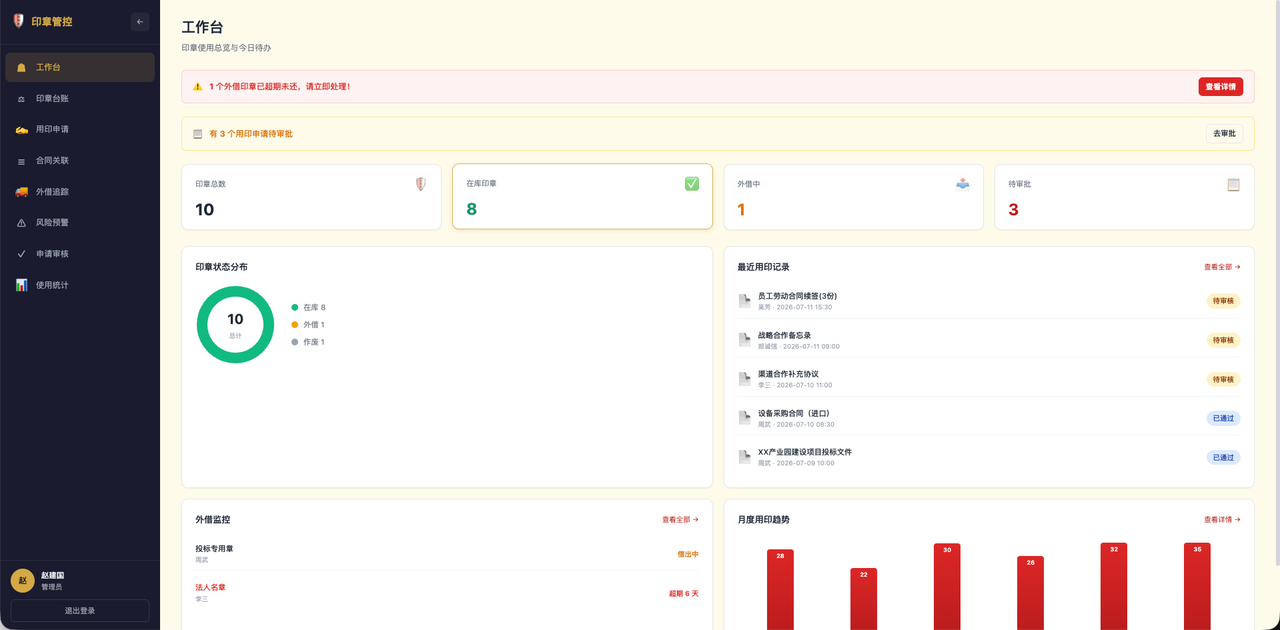Click the 已通过 badge for 设备采购合同
1280x630 pixels.
[1223, 418]
